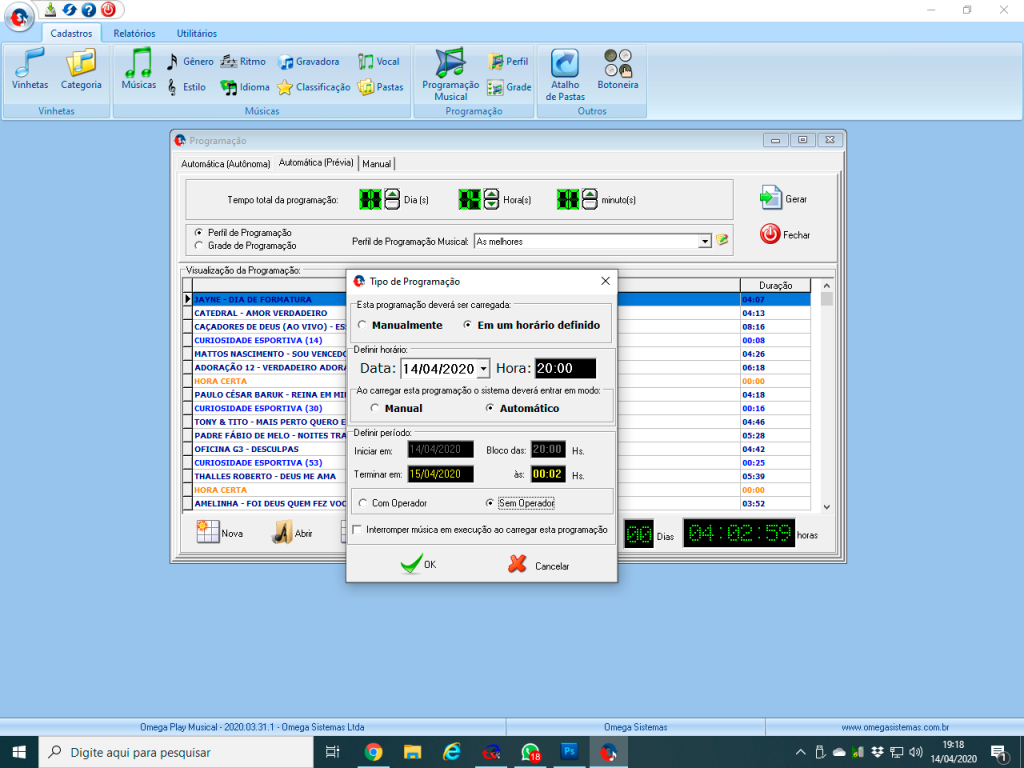Open the Gravadora icon

[285, 62]
